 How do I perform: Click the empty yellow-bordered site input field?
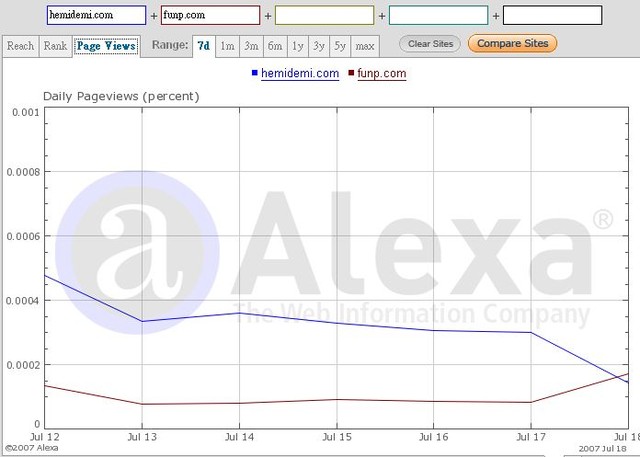pos(324,16)
